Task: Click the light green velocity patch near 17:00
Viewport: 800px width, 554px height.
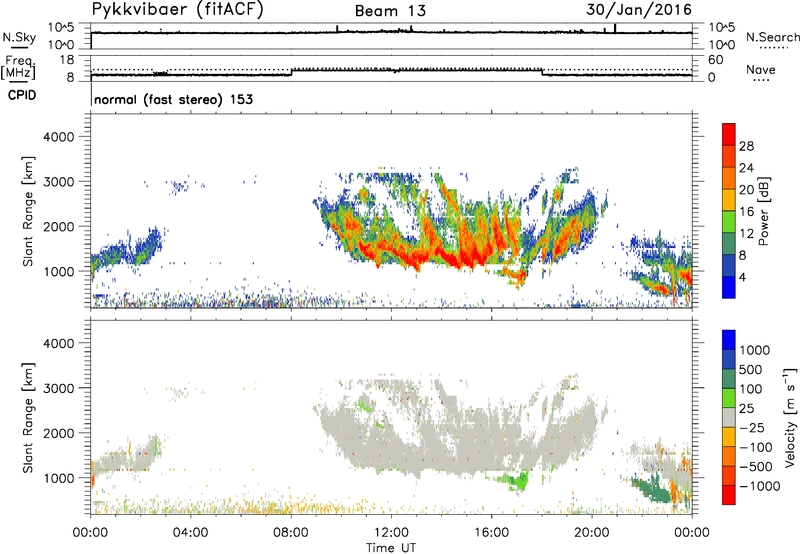Action: coord(519,480)
